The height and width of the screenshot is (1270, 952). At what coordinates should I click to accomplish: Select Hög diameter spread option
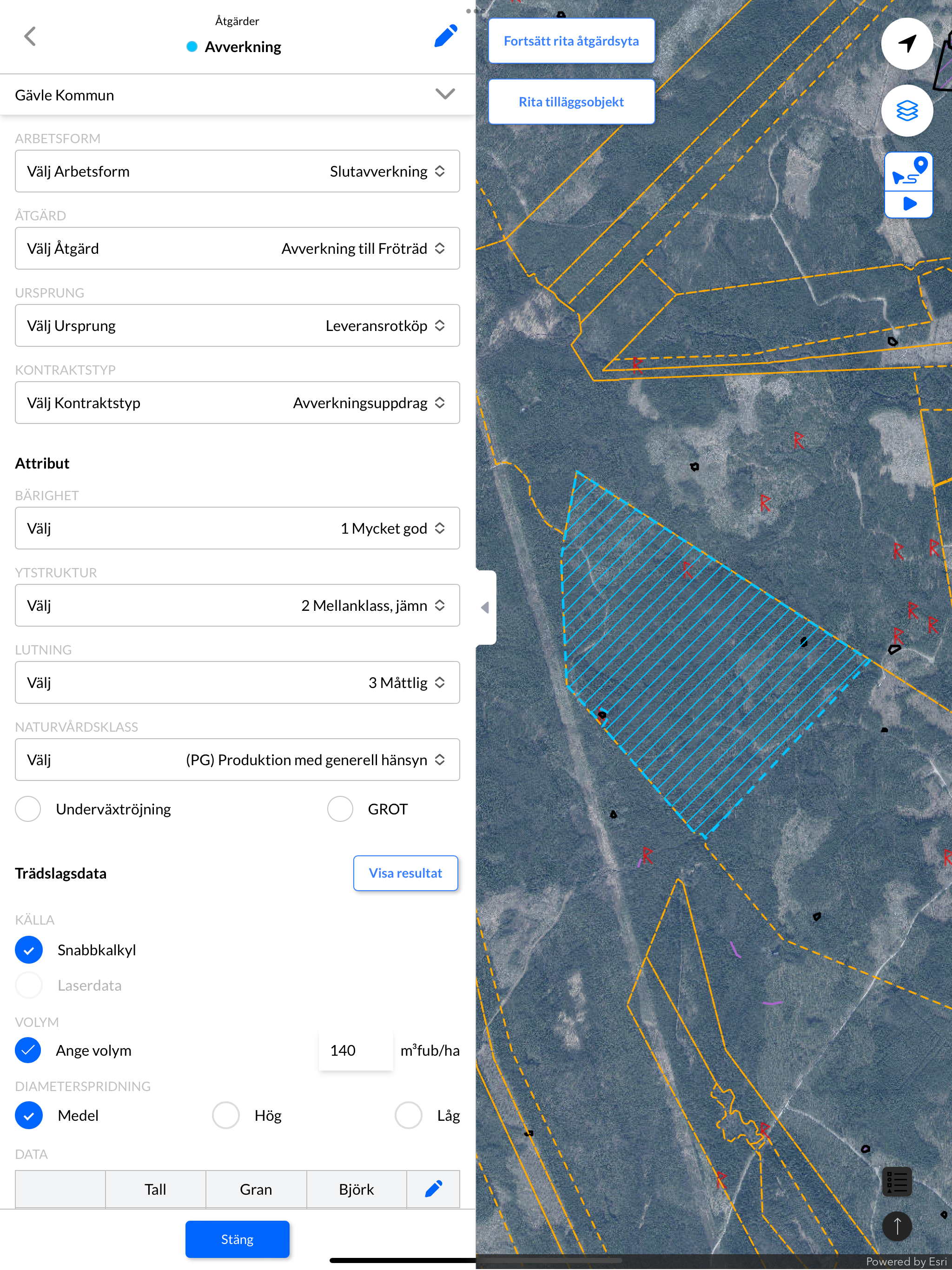click(225, 1115)
